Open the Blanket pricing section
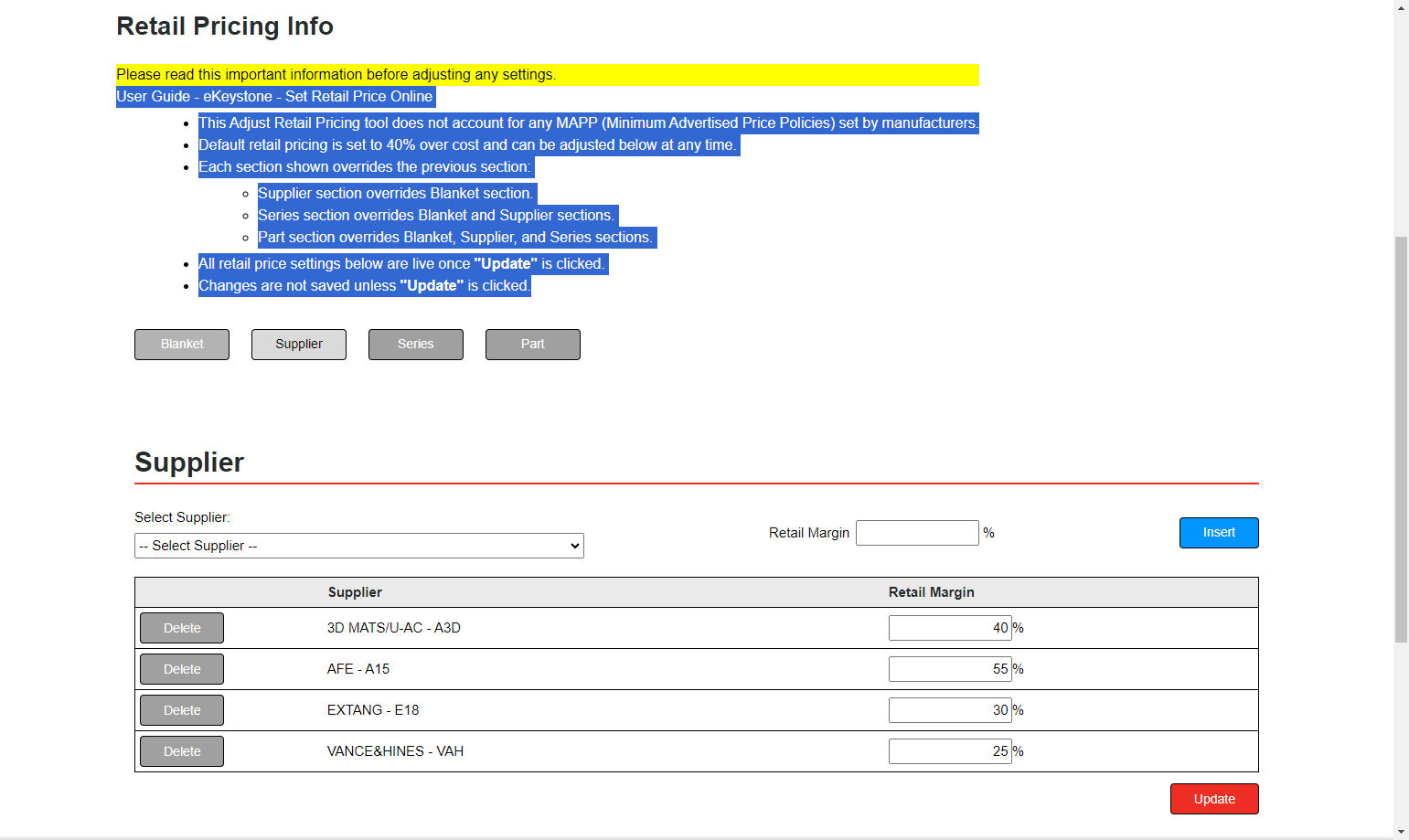This screenshot has height=840, width=1409. [x=182, y=345]
